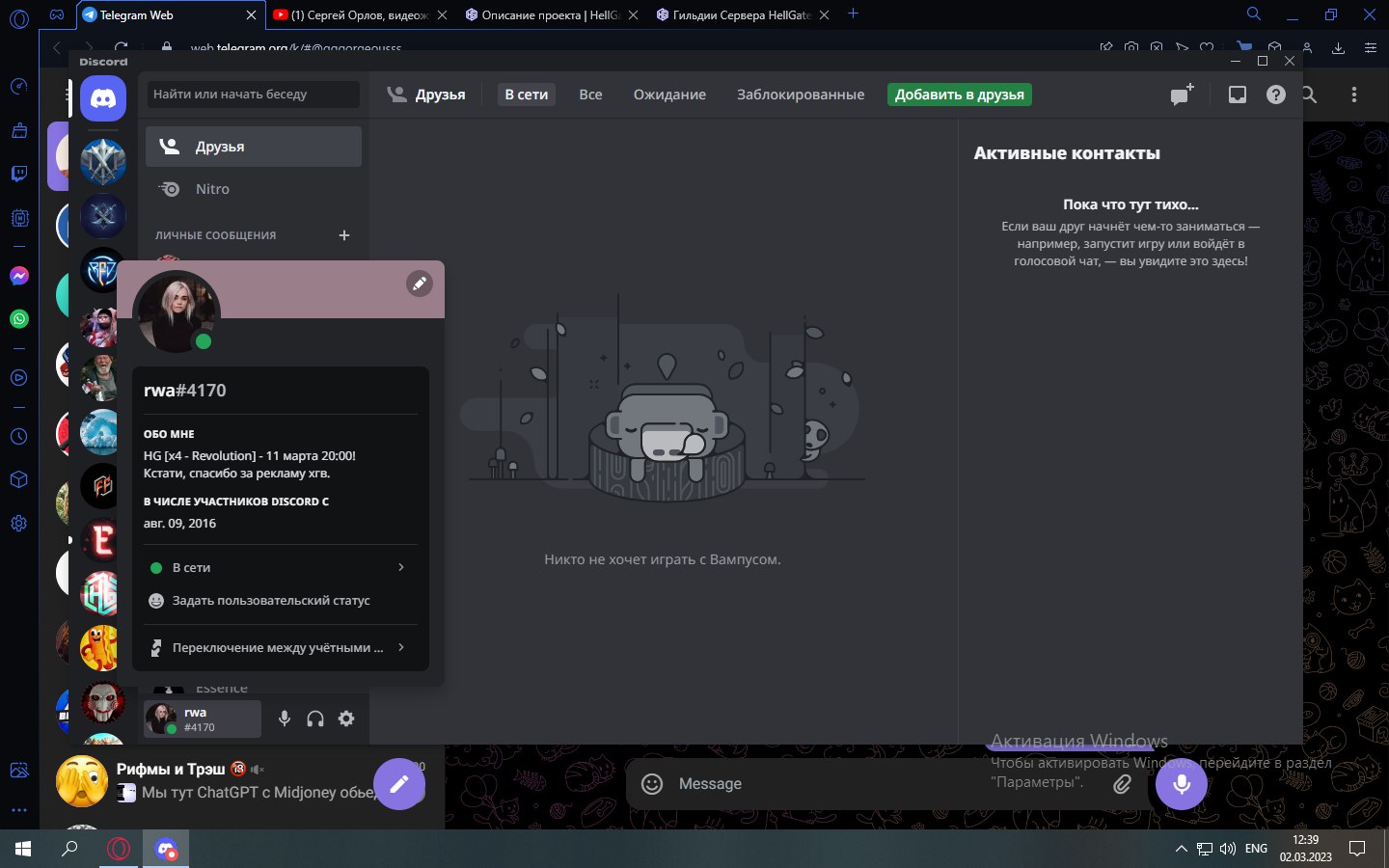Open Discord home direct messages icon

[x=103, y=98]
